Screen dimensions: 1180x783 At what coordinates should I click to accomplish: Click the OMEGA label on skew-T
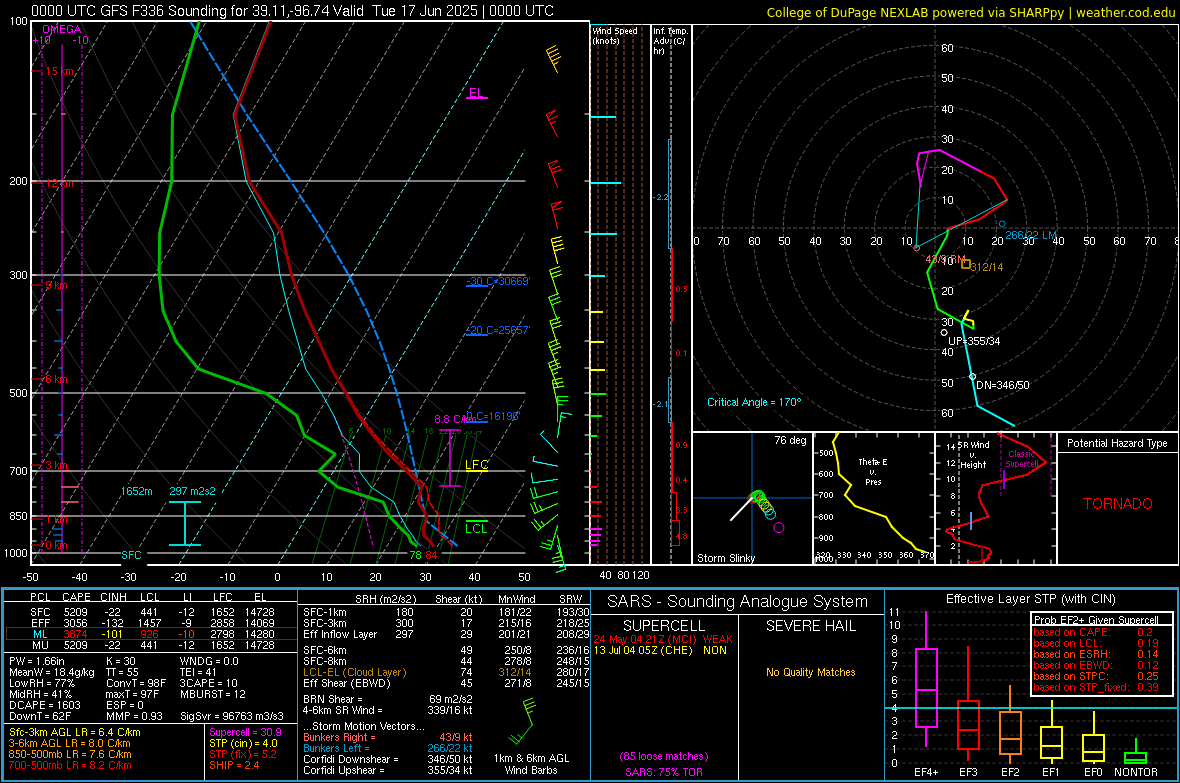[x=62, y=29]
